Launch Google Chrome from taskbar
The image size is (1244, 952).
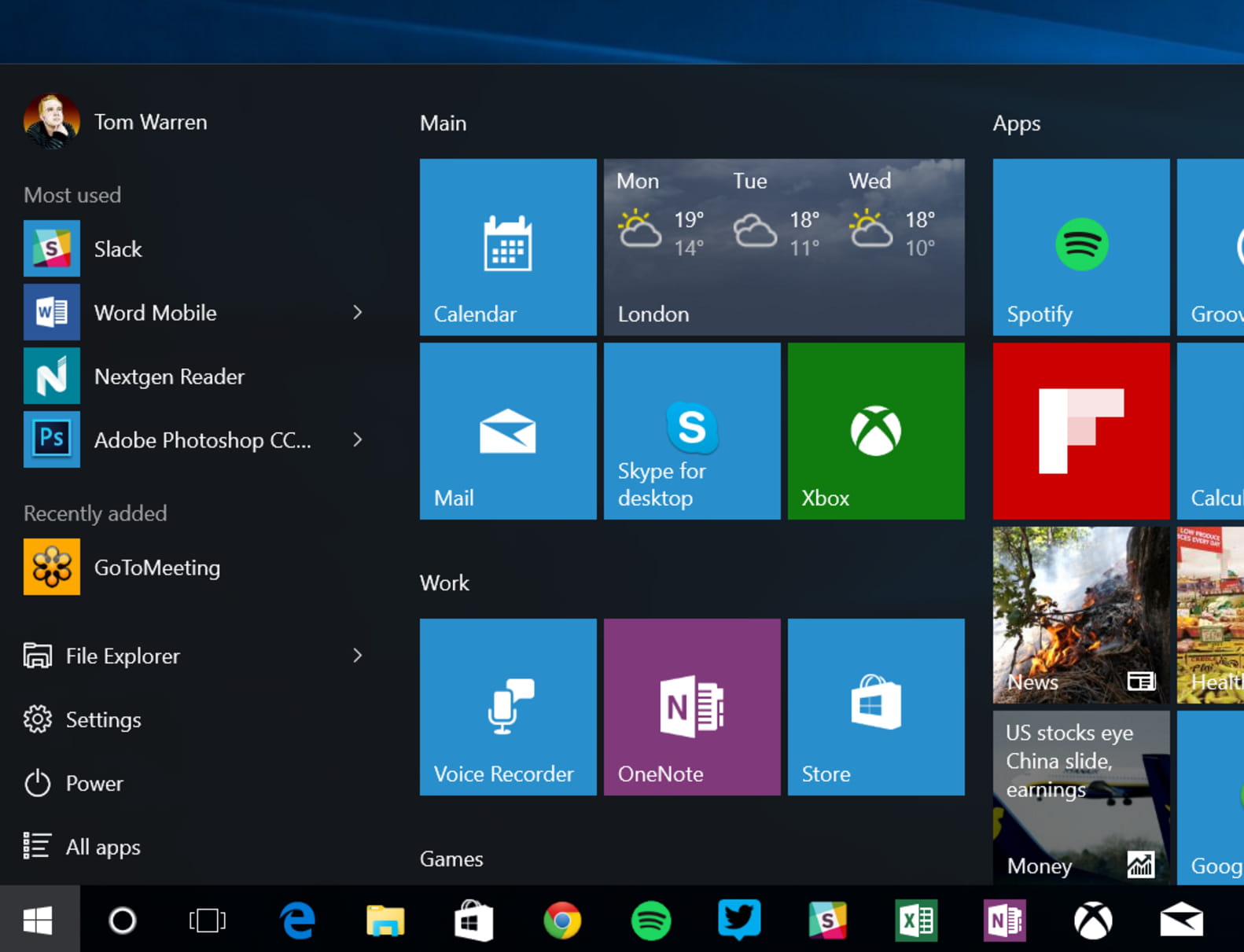[562, 921]
